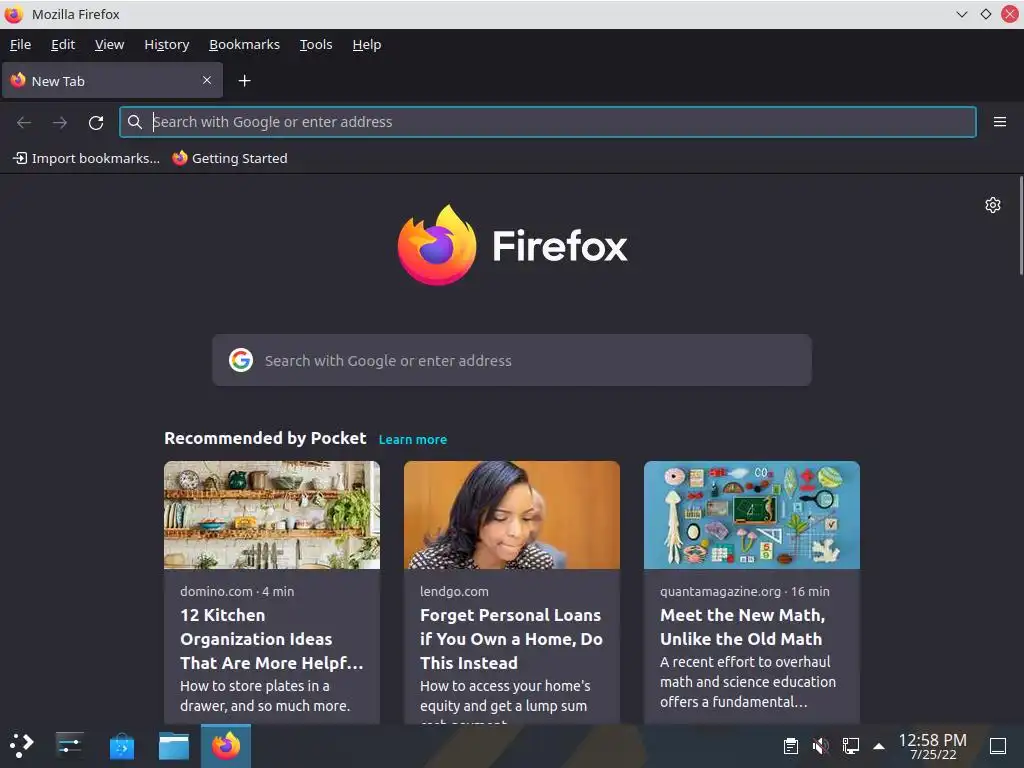Open kitchen shelves article thumbnail
This screenshot has width=1024, height=768.
(x=272, y=515)
